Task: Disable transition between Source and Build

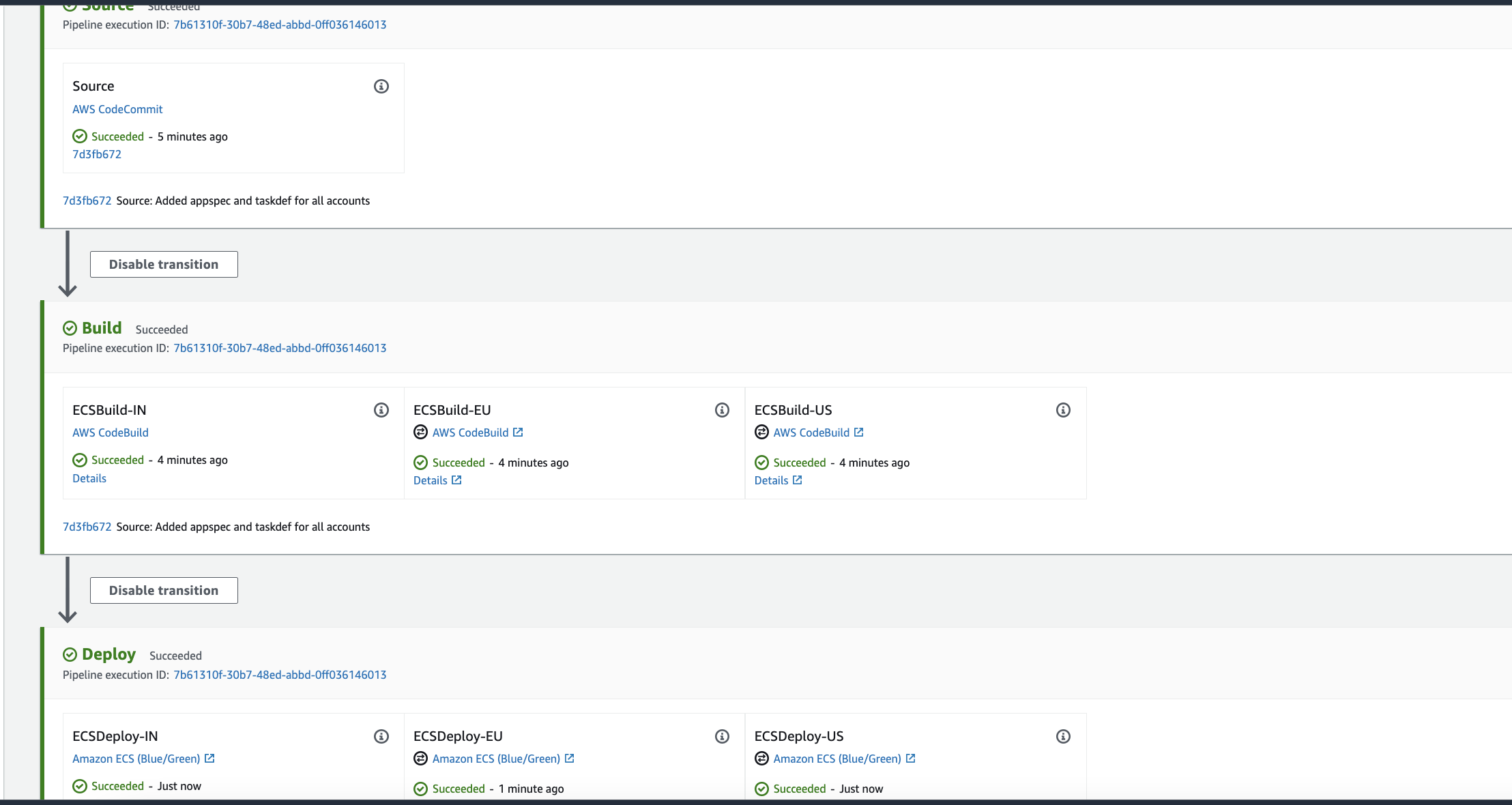Action: [x=164, y=264]
